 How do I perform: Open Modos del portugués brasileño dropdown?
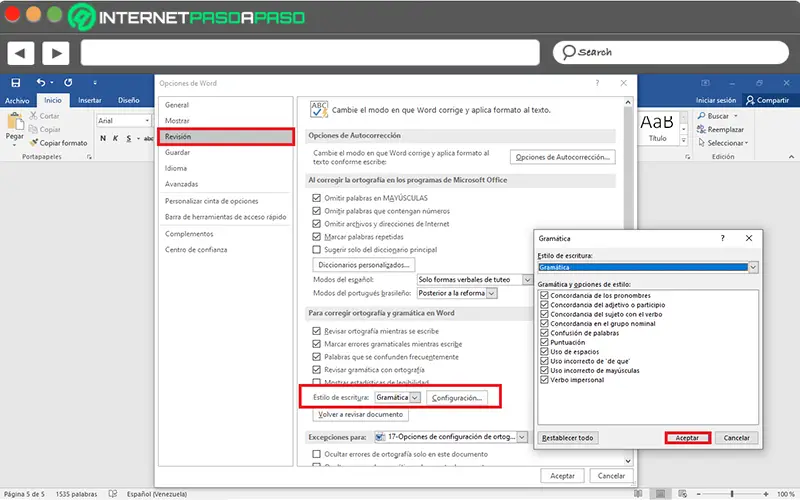coord(491,293)
